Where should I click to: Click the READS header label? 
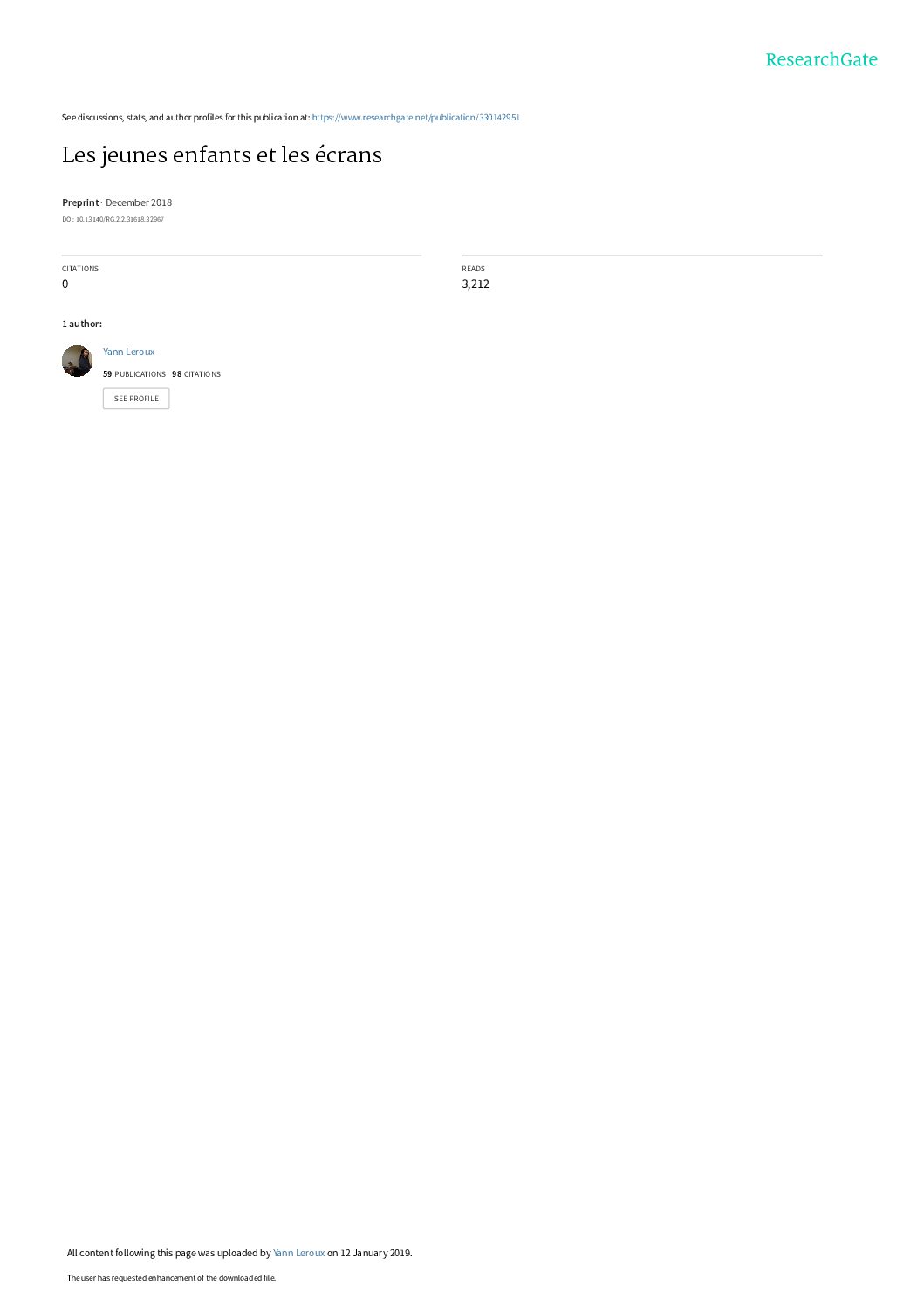(473, 269)
